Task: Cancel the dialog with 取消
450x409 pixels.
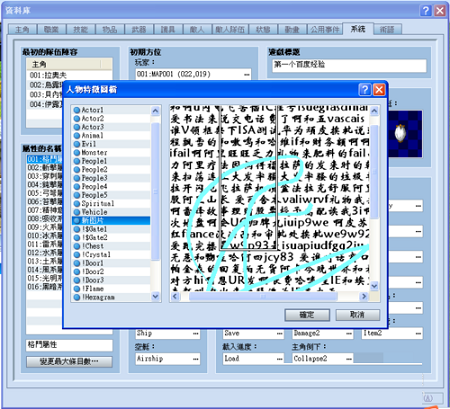Action: click(357, 315)
